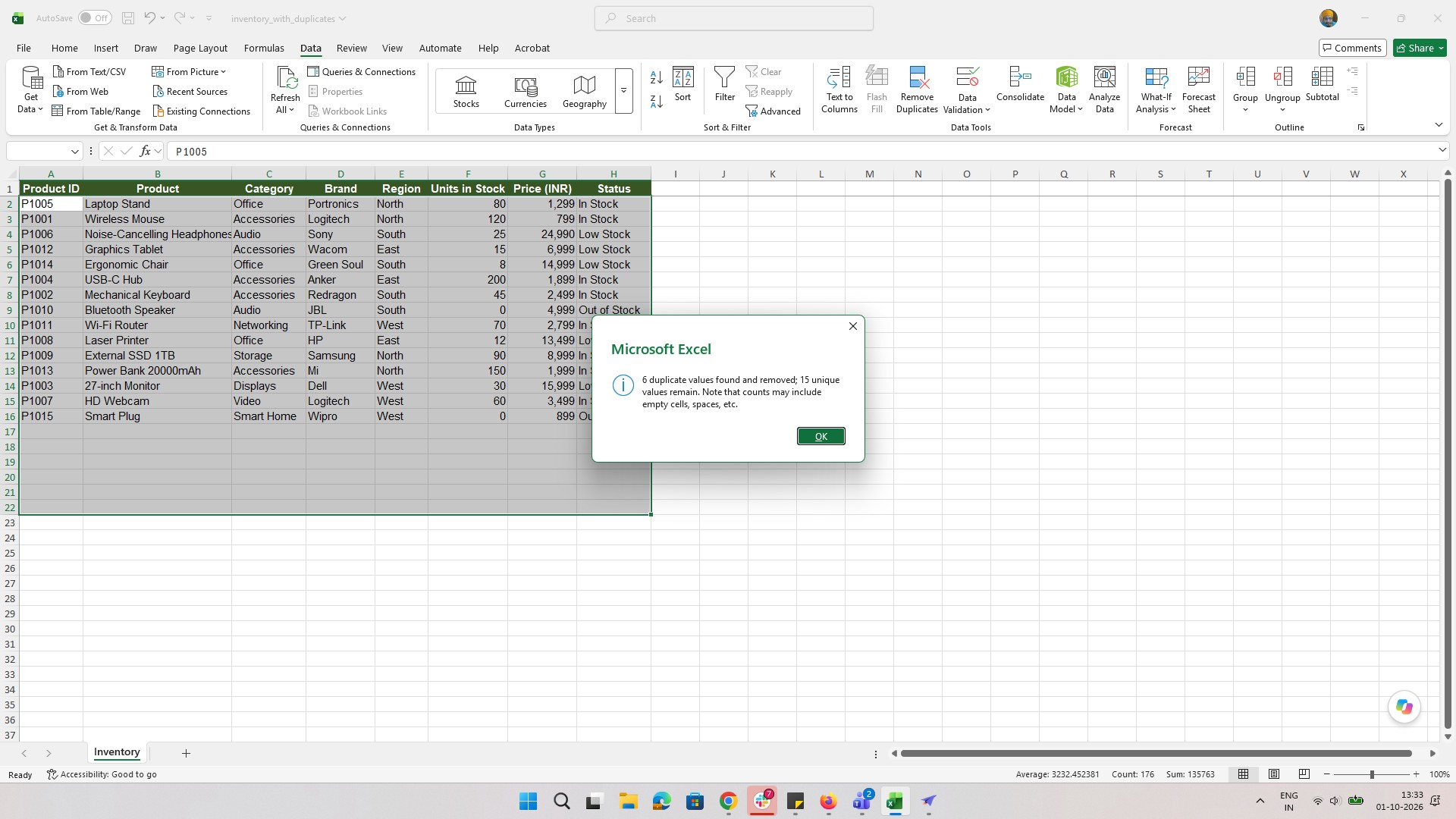Open the Sort dialog icon
Image resolution: width=1456 pixels, height=819 pixels.
(x=682, y=77)
